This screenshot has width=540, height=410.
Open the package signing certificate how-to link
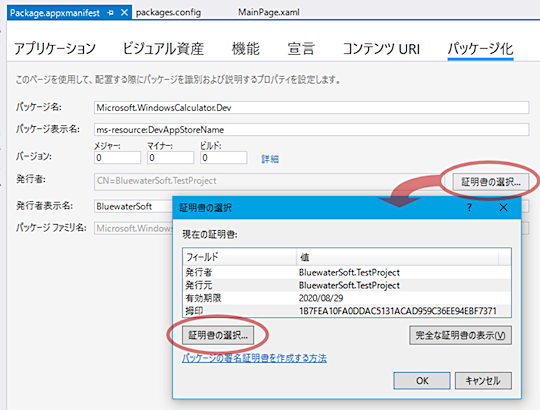pyautogui.click(x=254, y=358)
